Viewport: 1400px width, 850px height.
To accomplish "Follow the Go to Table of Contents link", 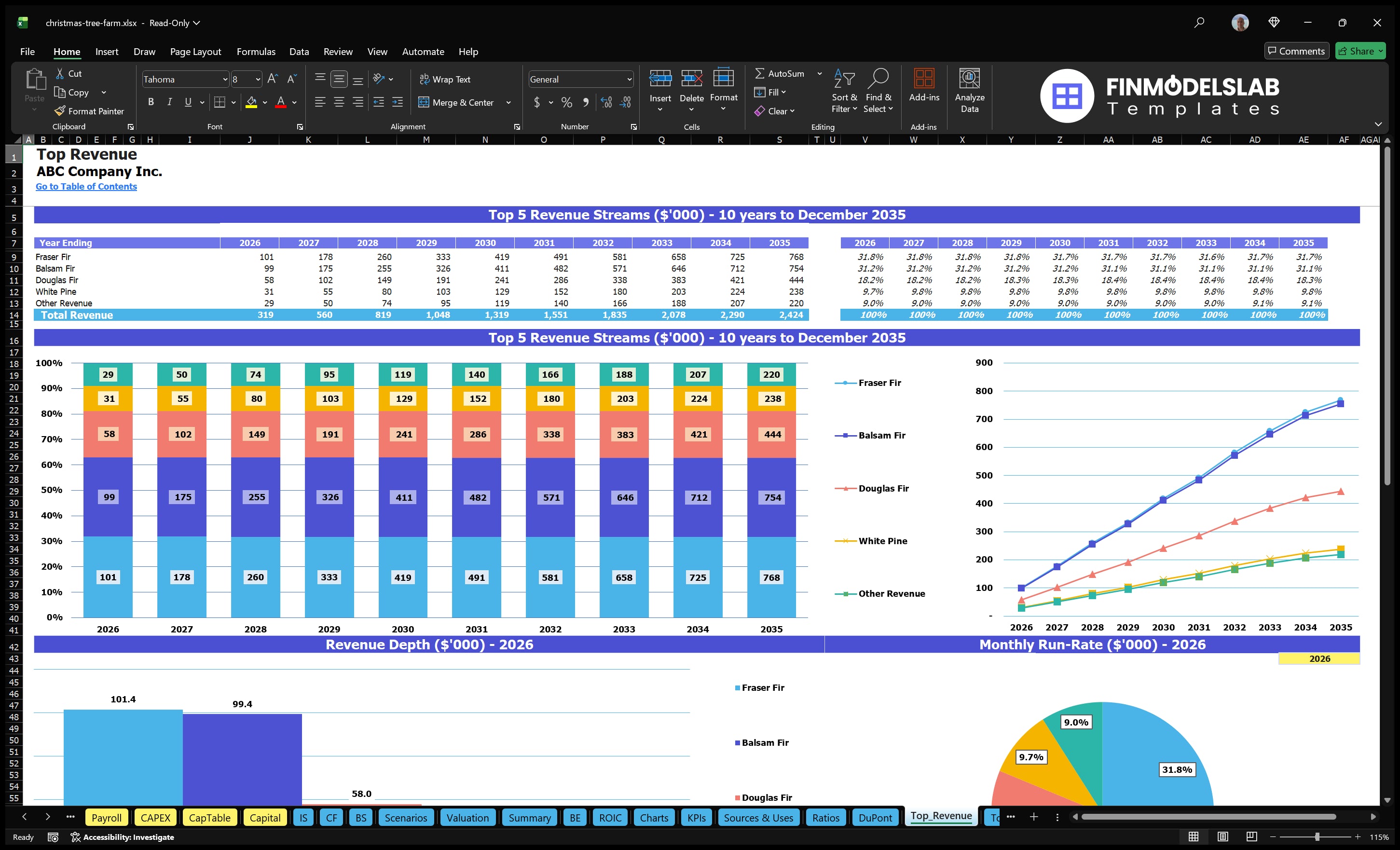I will [x=86, y=186].
